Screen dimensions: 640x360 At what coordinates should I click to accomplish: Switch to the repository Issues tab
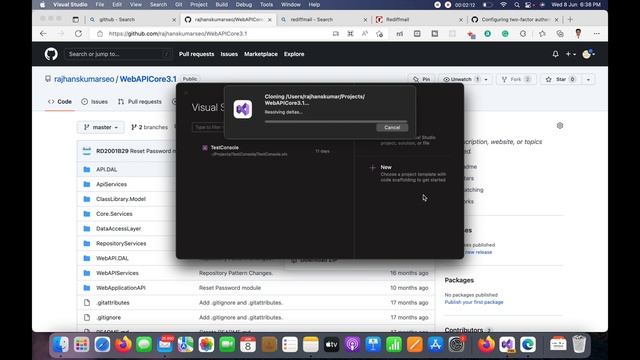tap(94, 102)
